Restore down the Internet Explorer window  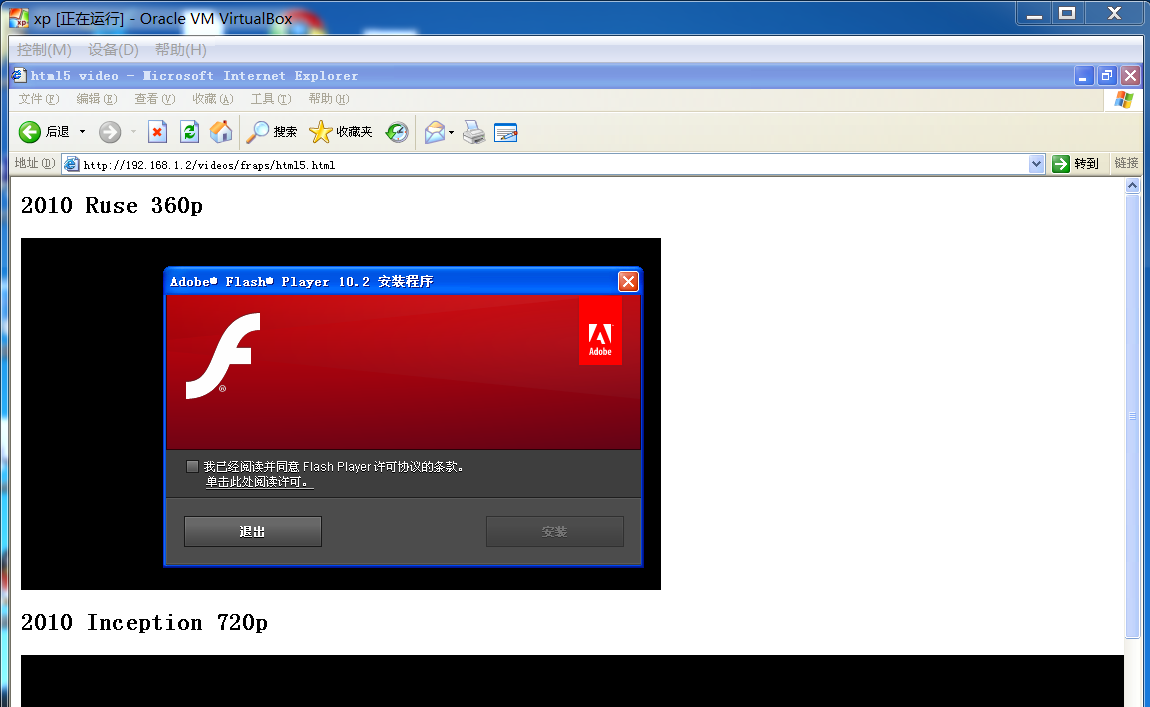1107,76
